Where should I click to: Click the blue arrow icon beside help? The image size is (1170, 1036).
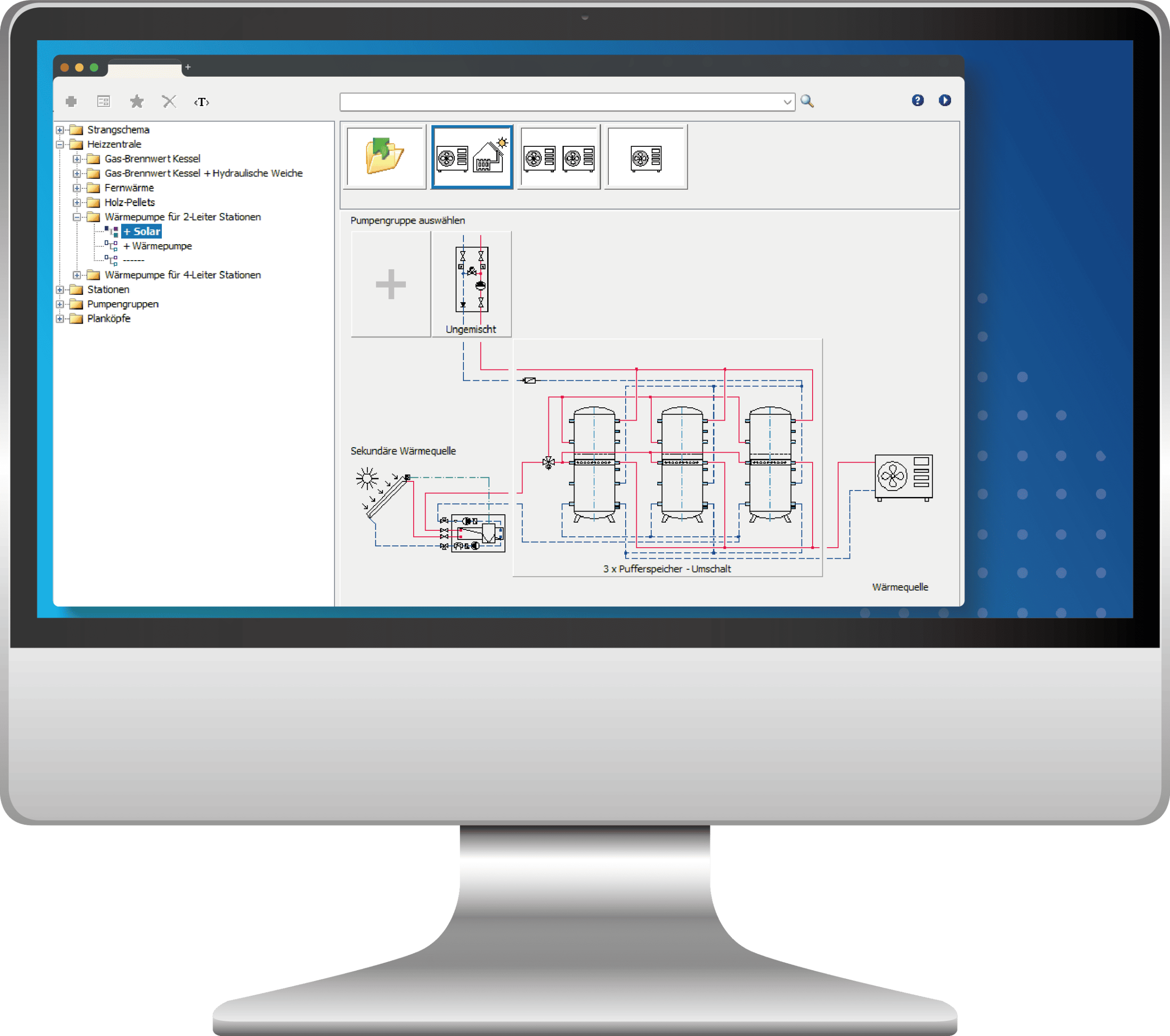[945, 100]
